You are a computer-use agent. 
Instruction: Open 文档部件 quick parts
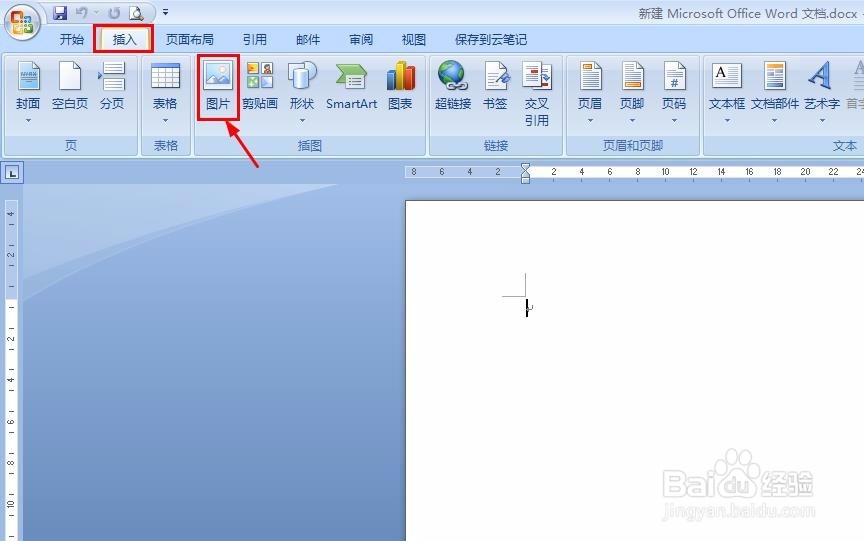click(775, 85)
